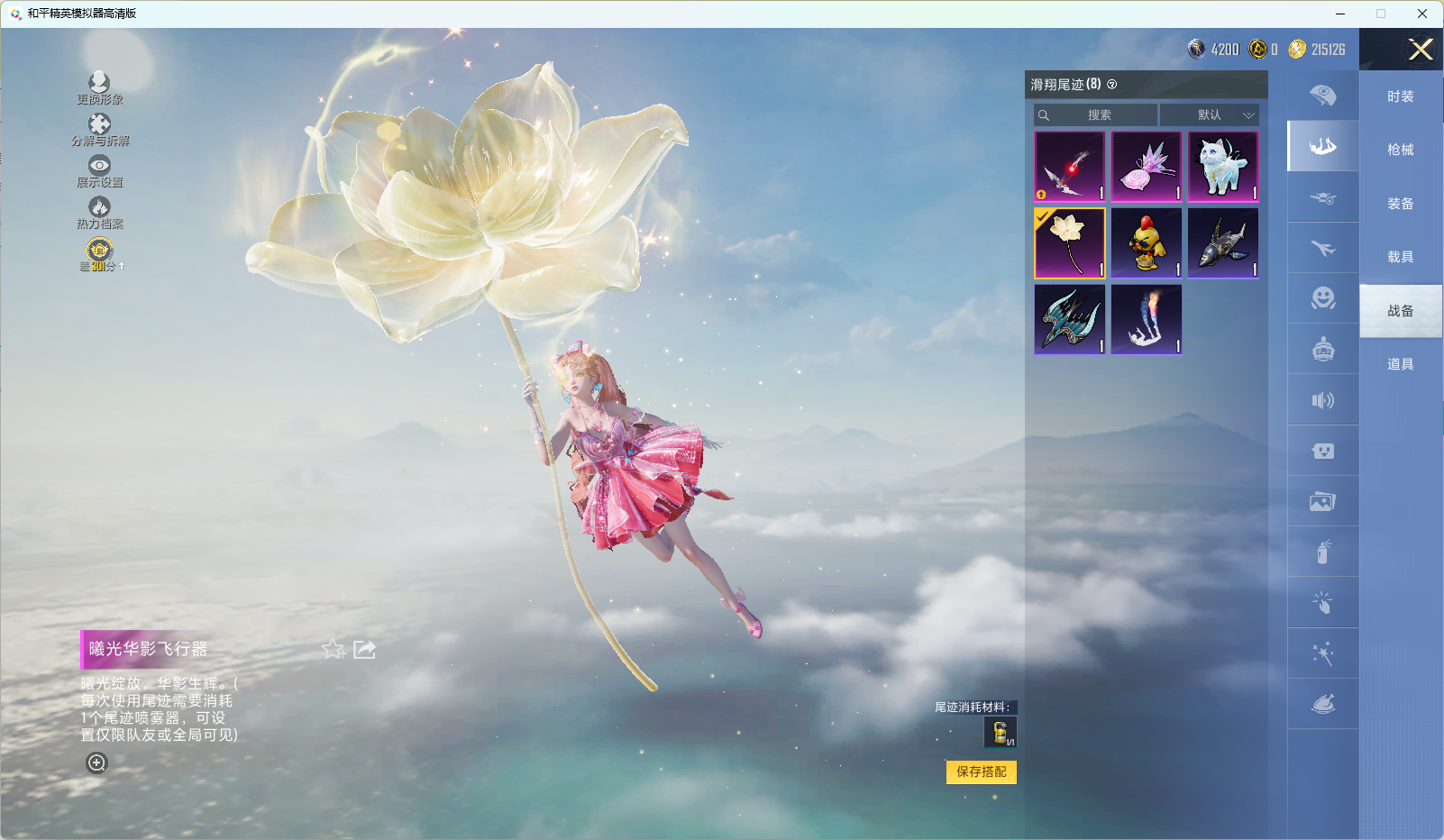
Task: Switch to the 载具 tab
Action: coord(1401,257)
